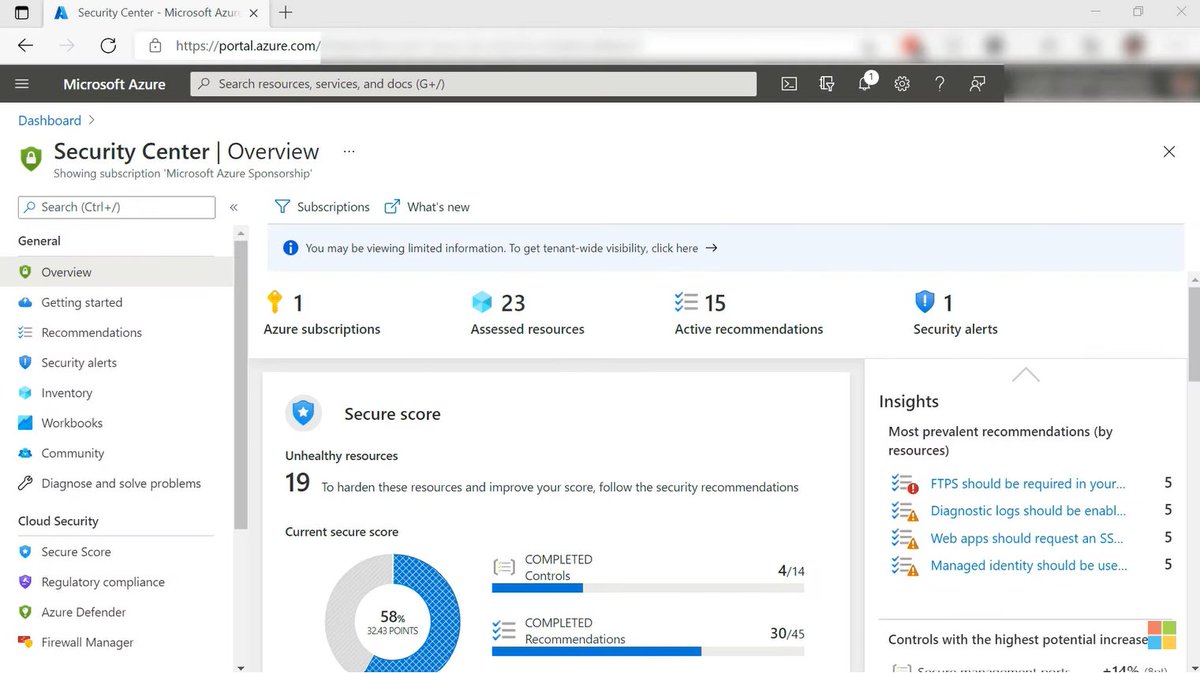The height and width of the screenshot is (673, 1200).
Task: Go to Dashboard via the breadcrumb
Action: coord(49,120)
